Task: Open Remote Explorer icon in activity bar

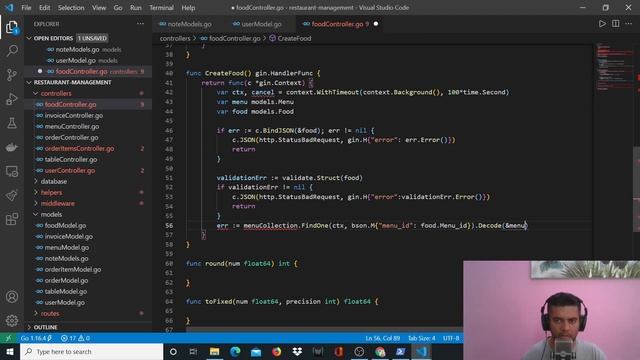Action: 12,171
